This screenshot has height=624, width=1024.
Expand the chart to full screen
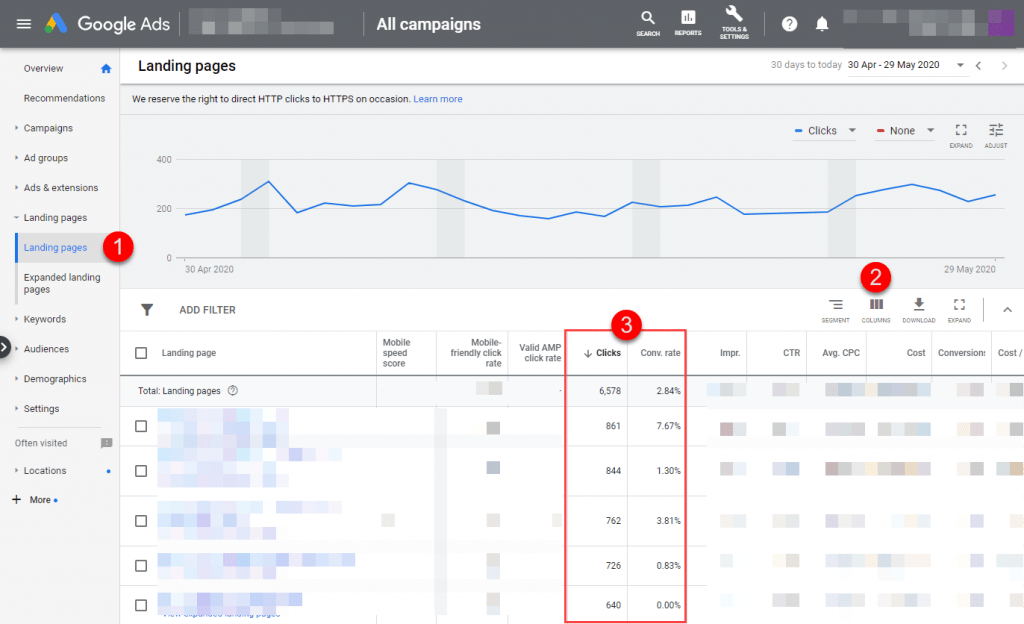[961, 134]
